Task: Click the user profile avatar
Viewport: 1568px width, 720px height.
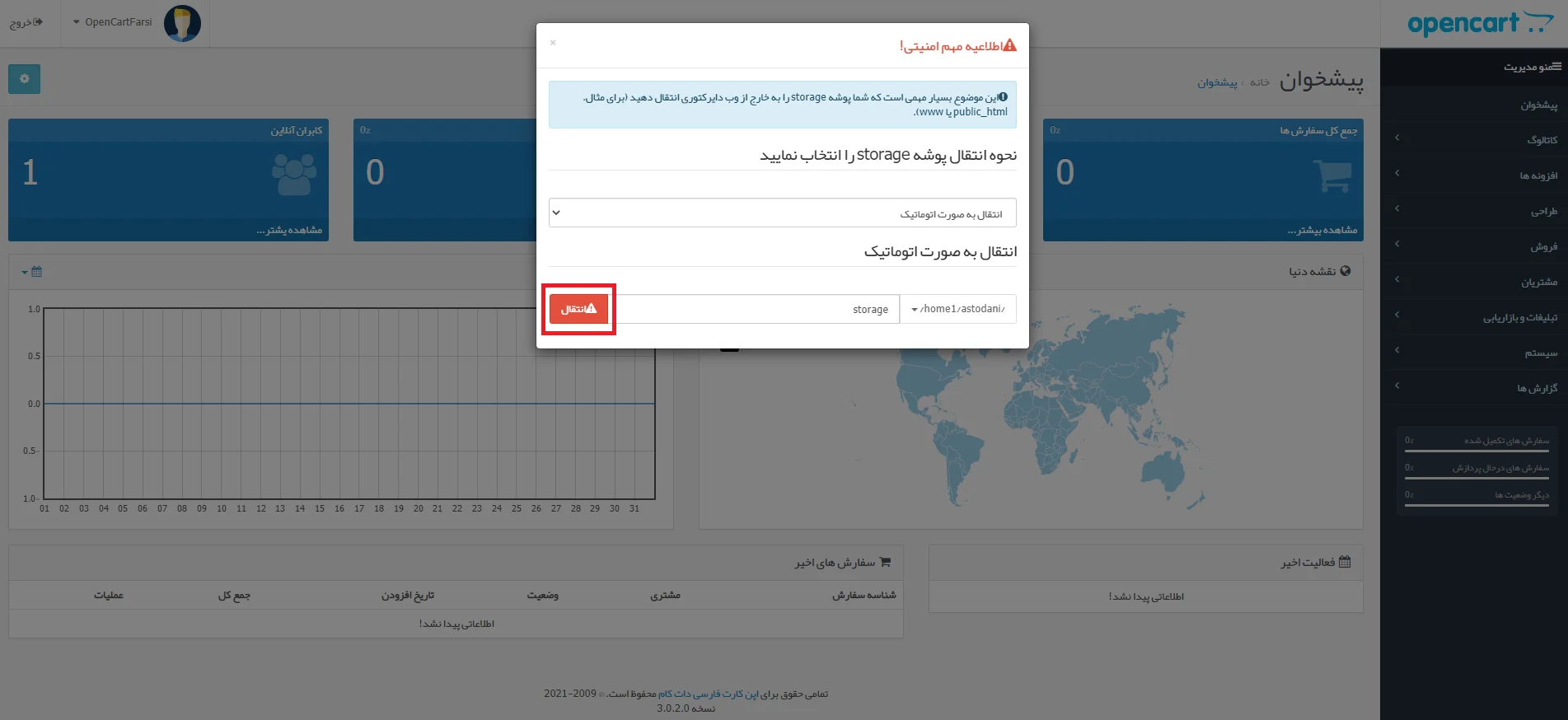Action: 182,23
